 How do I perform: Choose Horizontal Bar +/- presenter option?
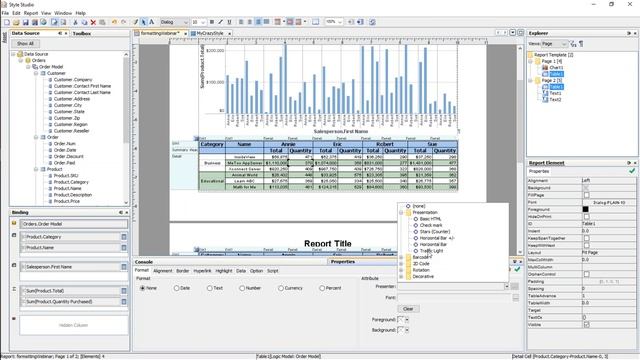click(437, 238)
